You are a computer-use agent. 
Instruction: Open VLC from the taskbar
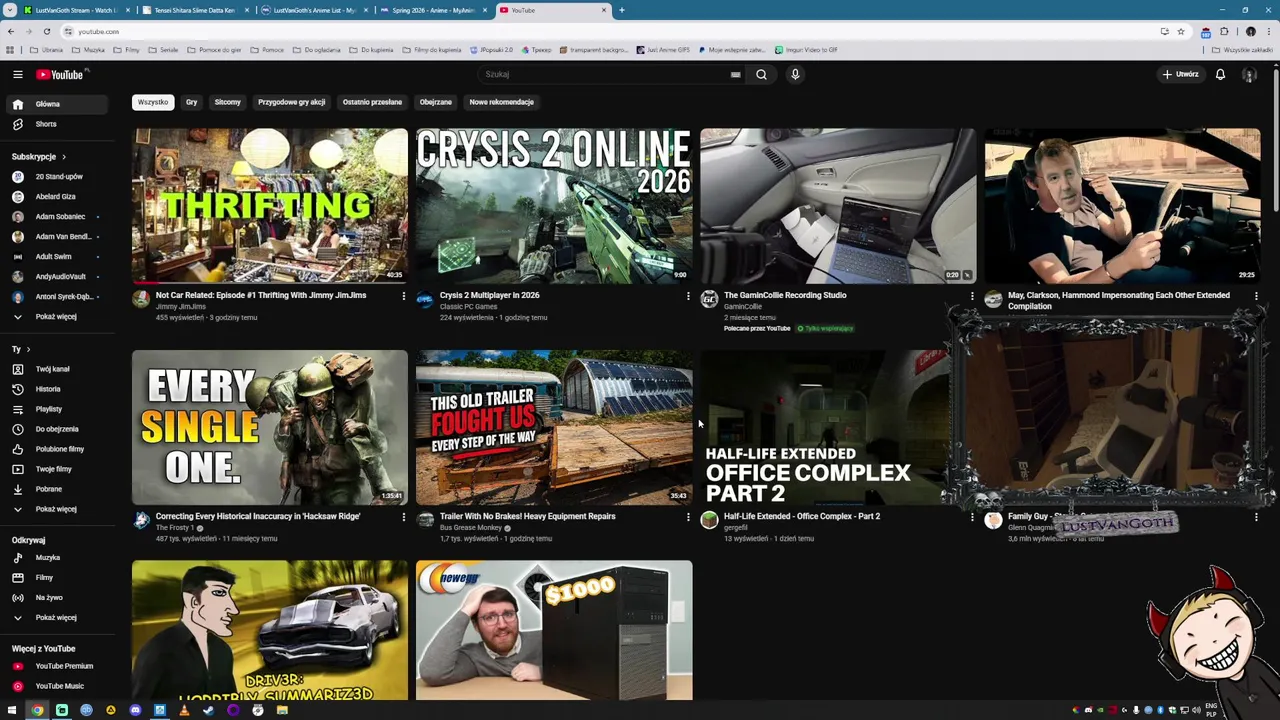pos(184,710)
